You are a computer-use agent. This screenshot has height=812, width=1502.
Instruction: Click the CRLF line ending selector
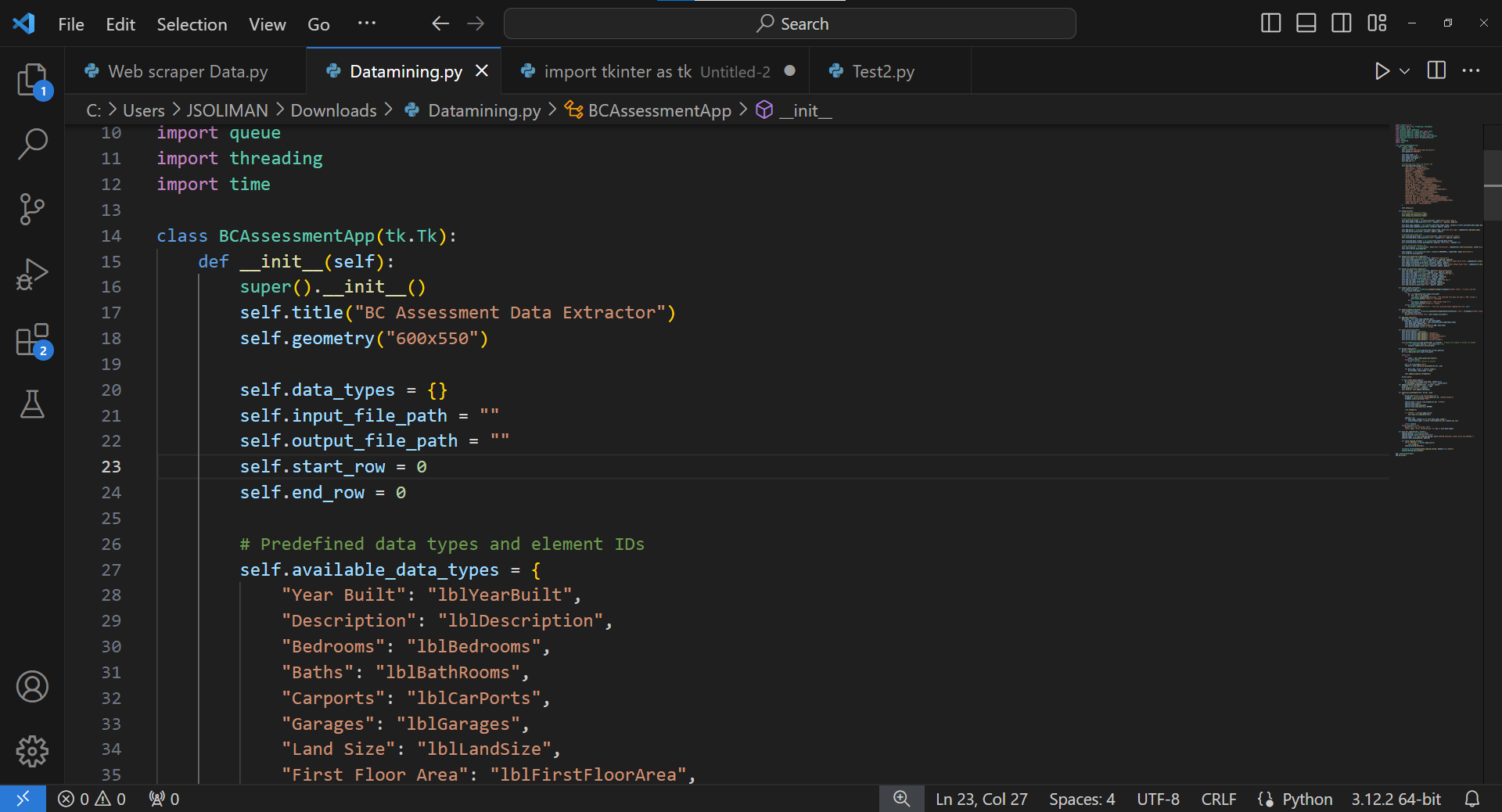click(1218, 799)
